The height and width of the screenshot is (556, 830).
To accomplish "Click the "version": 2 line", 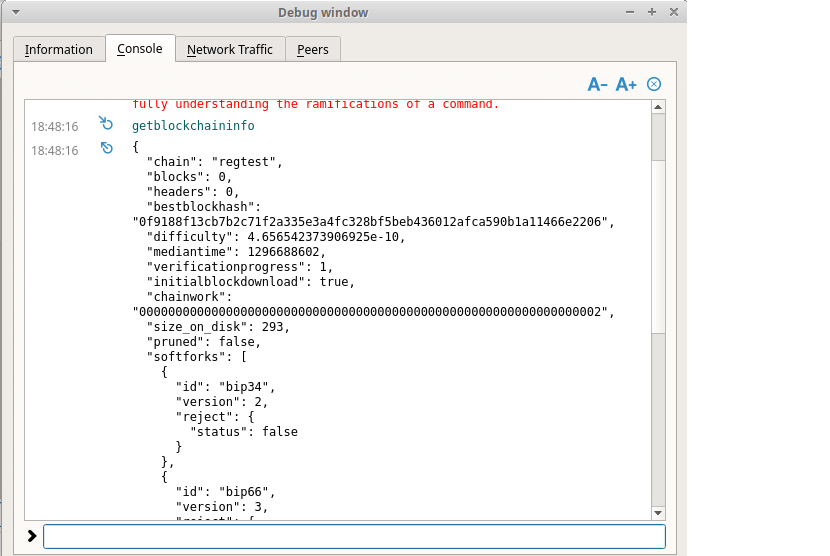I will click(x=222, y=401).
